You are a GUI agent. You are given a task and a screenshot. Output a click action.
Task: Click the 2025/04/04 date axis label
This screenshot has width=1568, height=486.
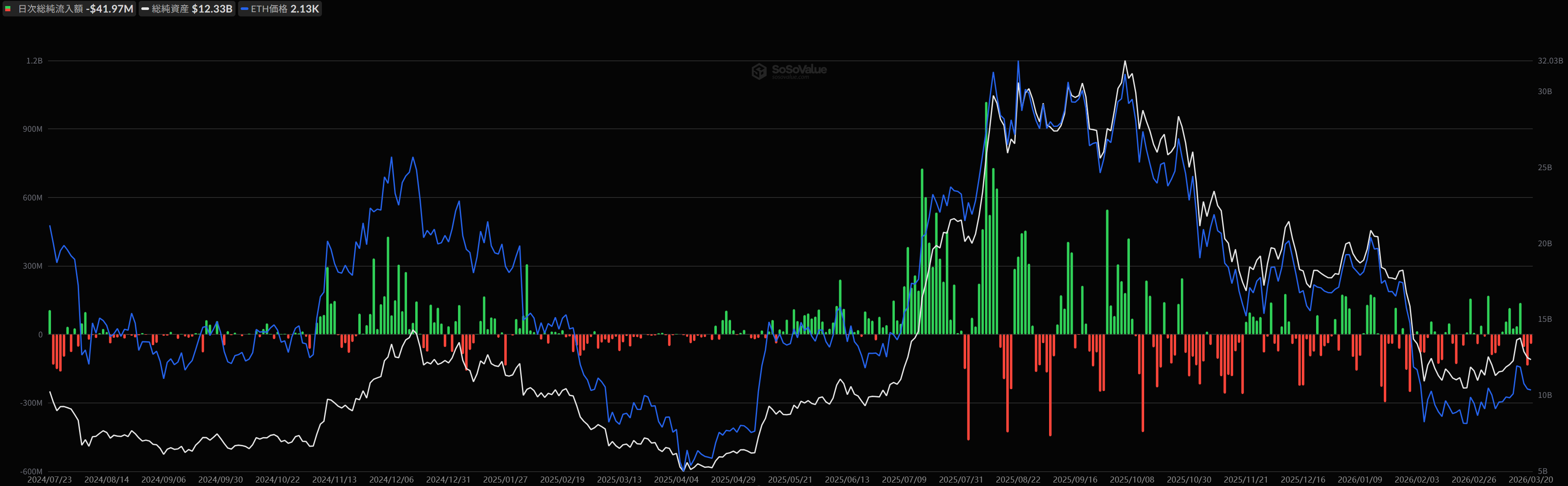point(676,480)
